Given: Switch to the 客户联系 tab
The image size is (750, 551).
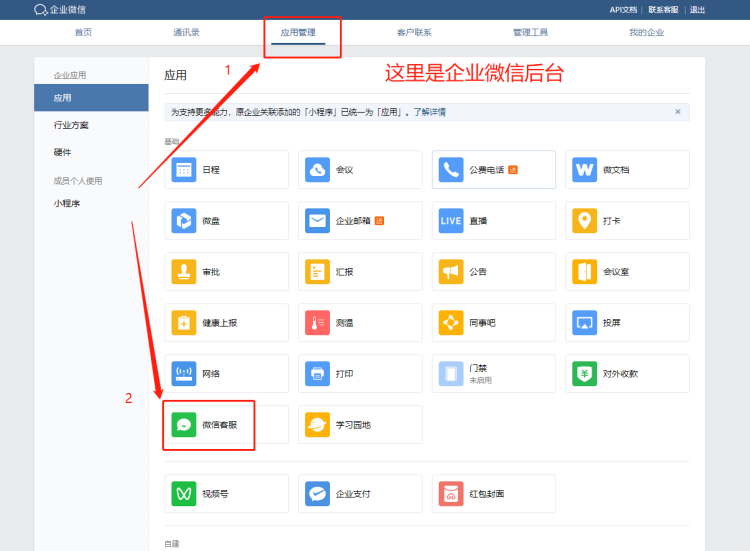Looking at the screenshot, I should point(414,33).
